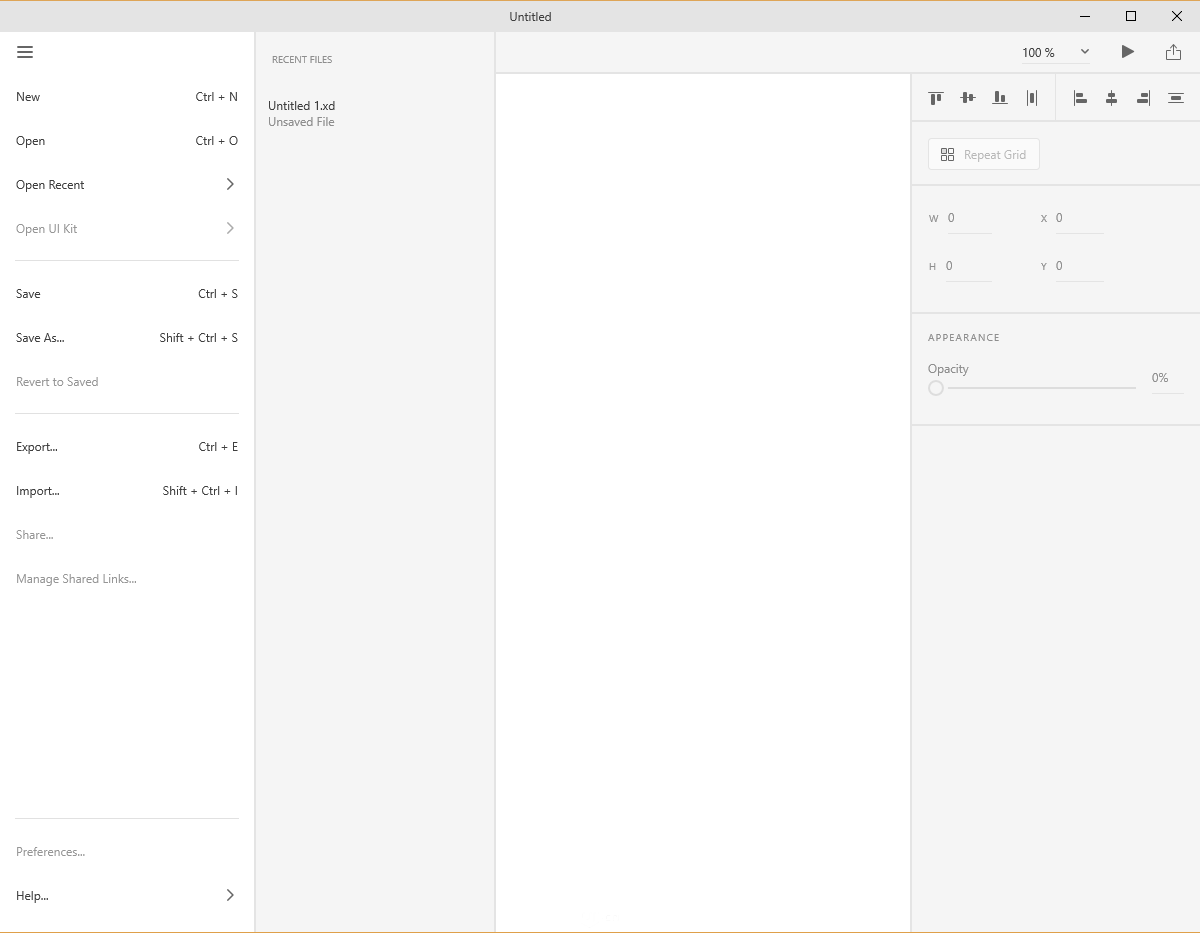Screen dimensions: 1200x933
Task: Select the Align Center horizontally icon
Action: tap(1111, 97)
